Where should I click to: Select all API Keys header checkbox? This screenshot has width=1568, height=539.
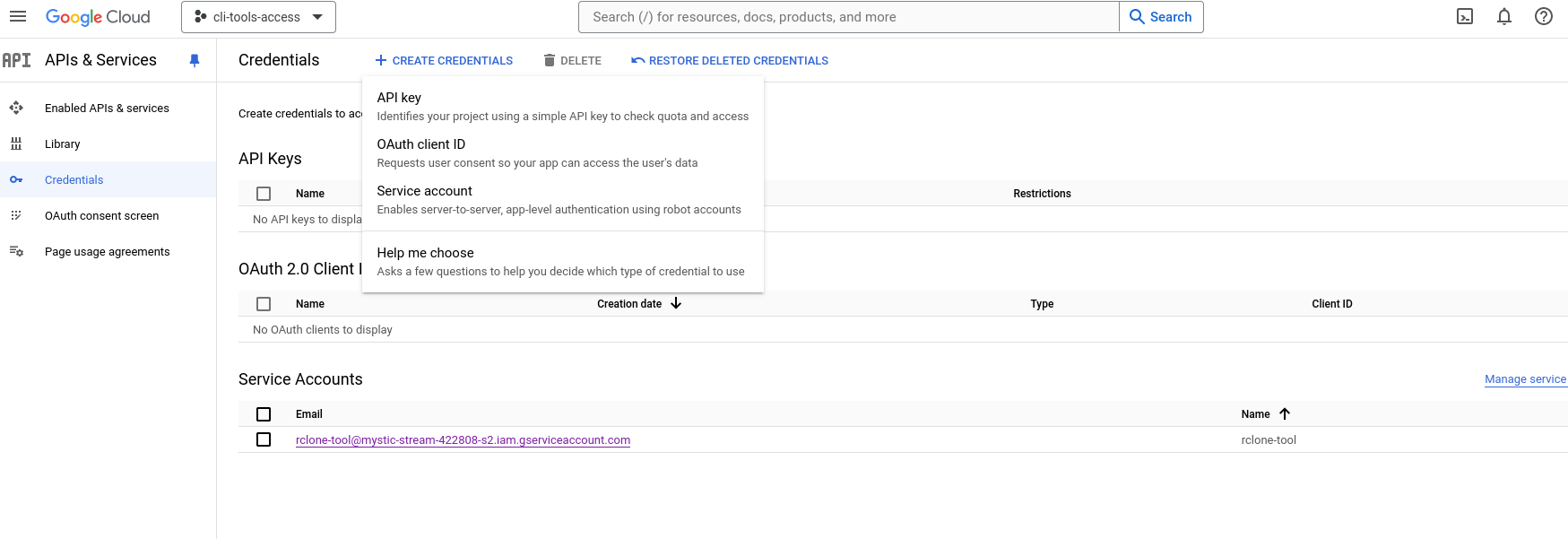click(x=264, y=194)
